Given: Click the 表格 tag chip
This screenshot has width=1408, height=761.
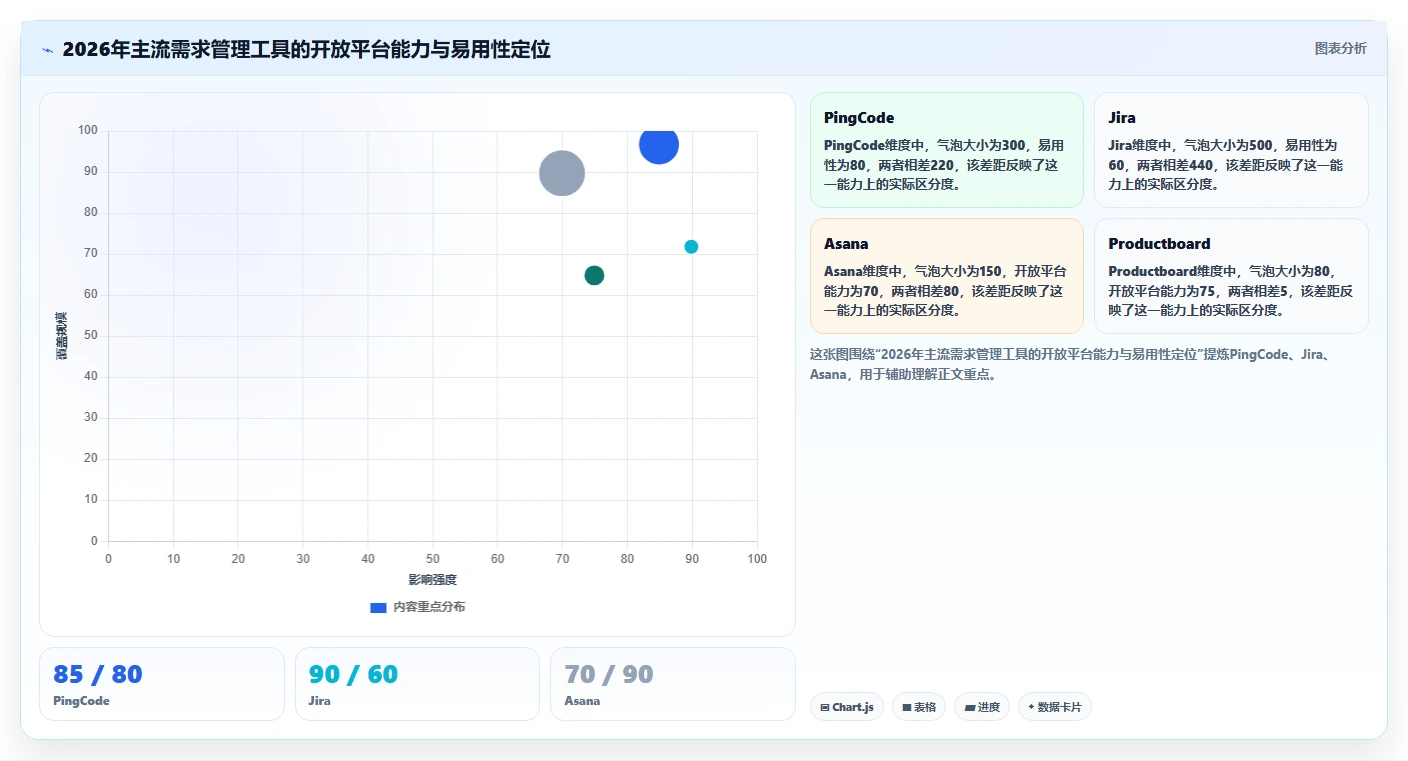Looking at the screenshot, I should [x=919, y=707].
